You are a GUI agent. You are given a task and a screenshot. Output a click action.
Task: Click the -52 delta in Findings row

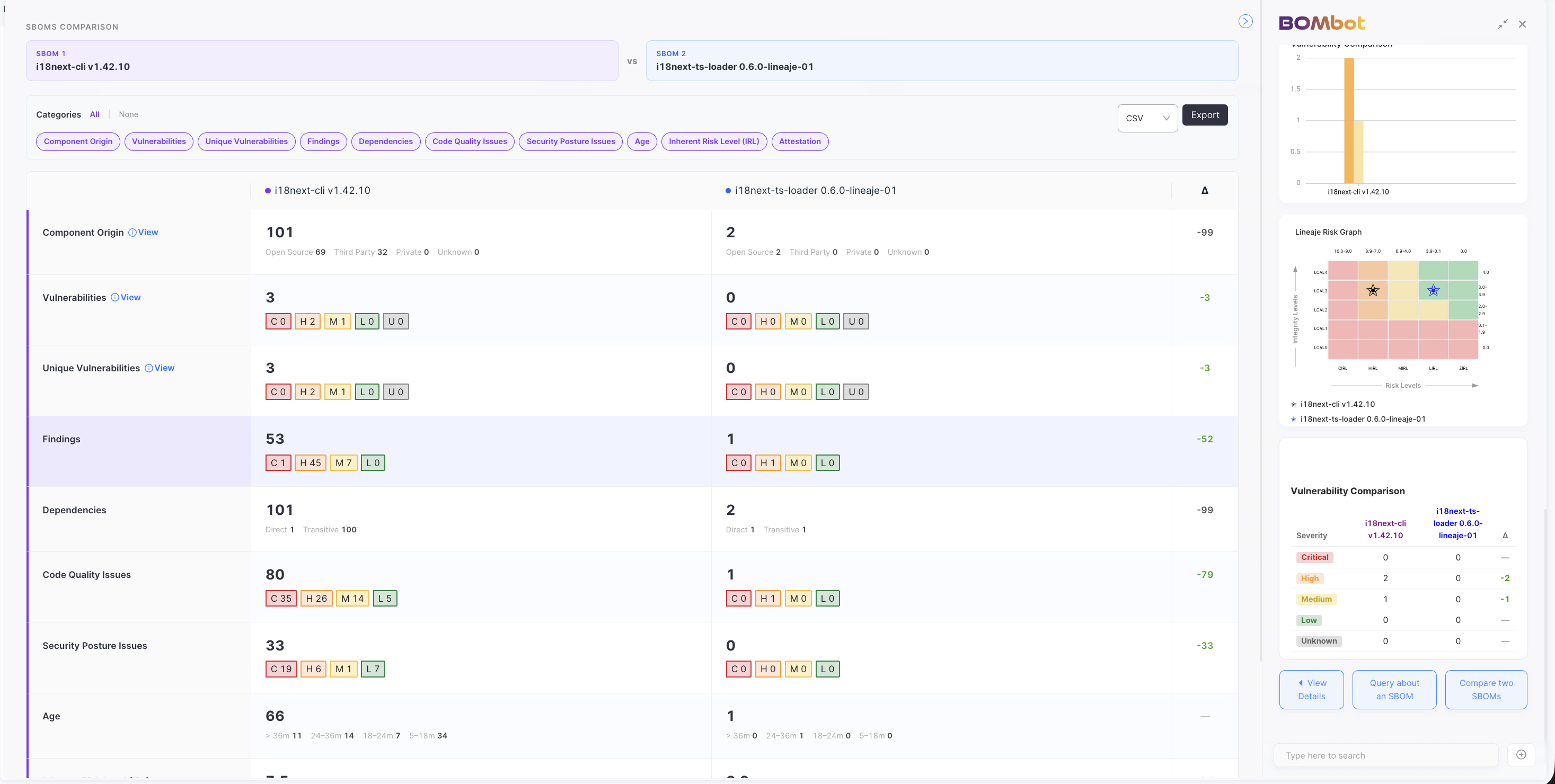coord(1205,439)
